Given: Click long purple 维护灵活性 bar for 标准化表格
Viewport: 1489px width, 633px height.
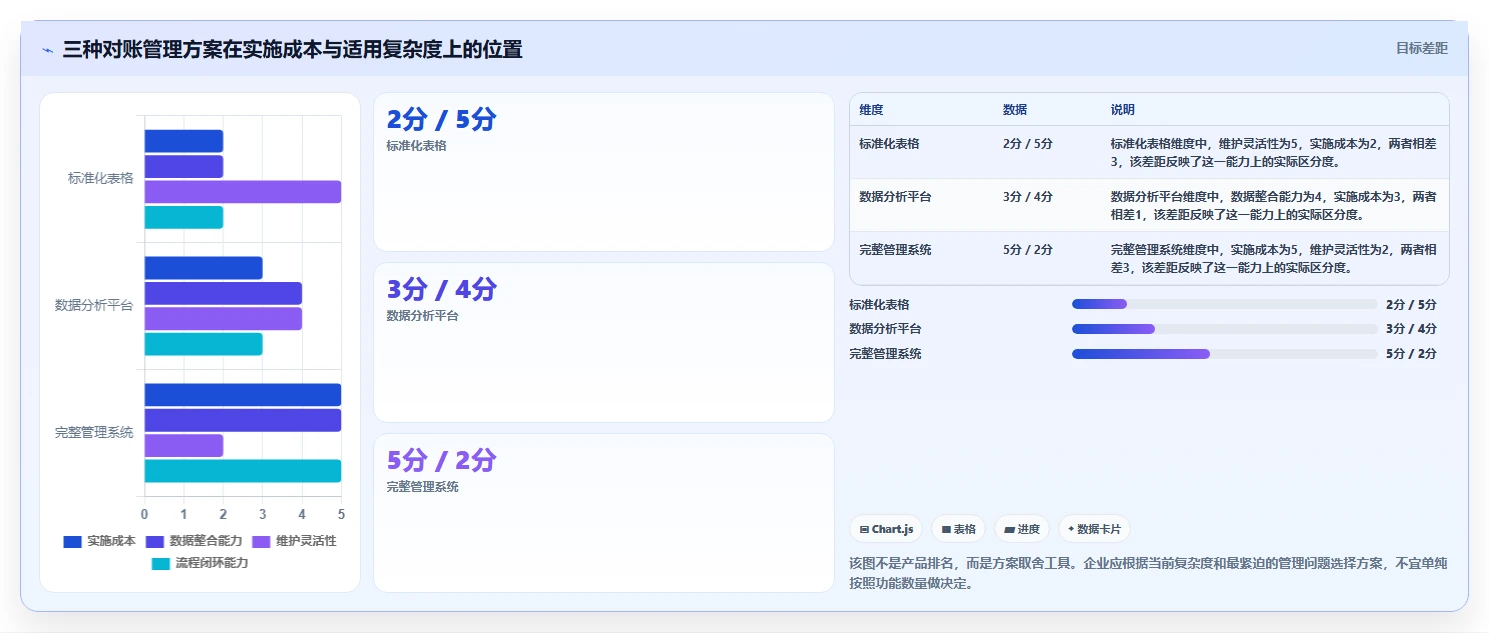Looking at the screenshot, I should pos(243,192).
